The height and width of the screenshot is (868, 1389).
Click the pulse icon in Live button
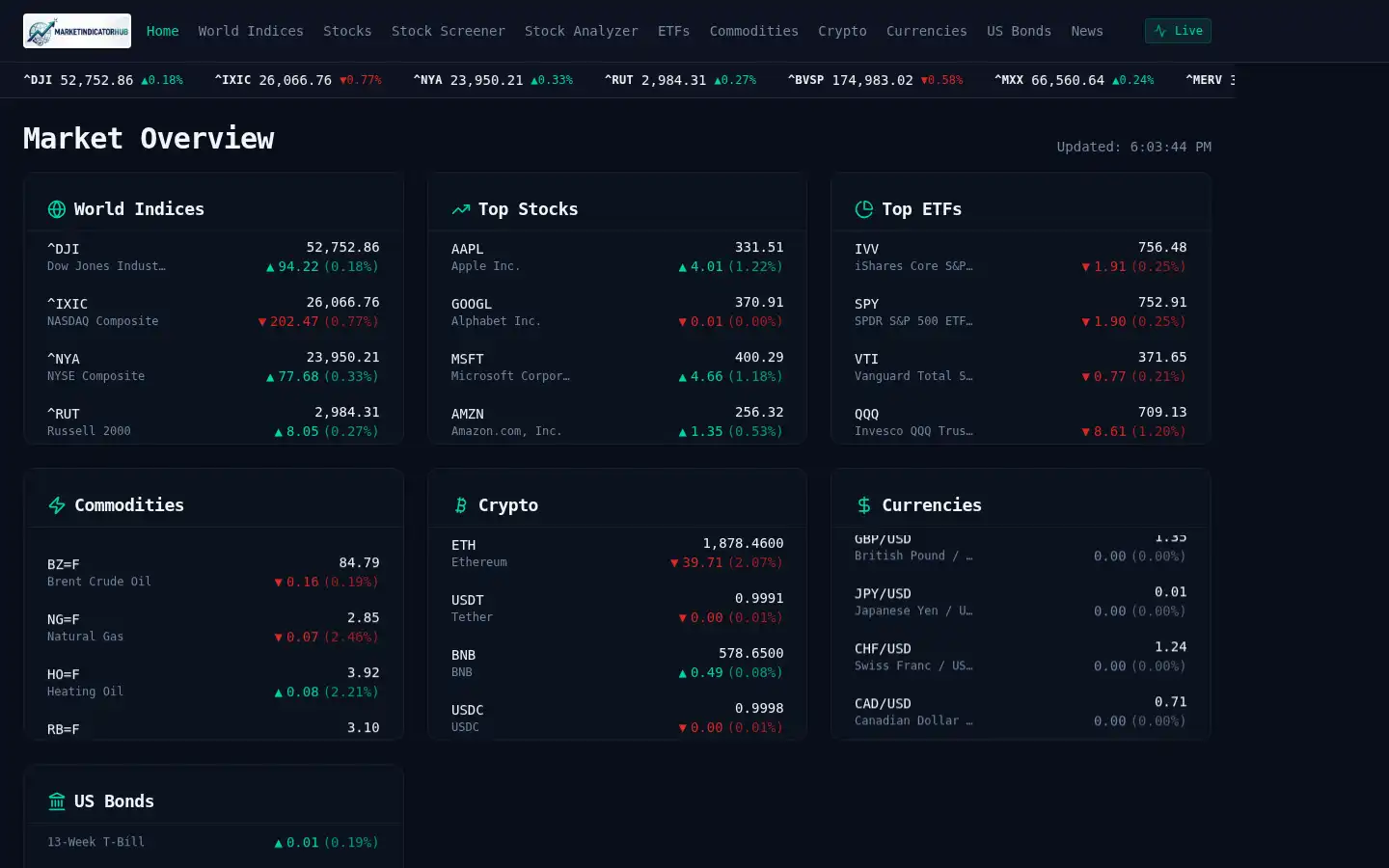tap(1160, 31)
